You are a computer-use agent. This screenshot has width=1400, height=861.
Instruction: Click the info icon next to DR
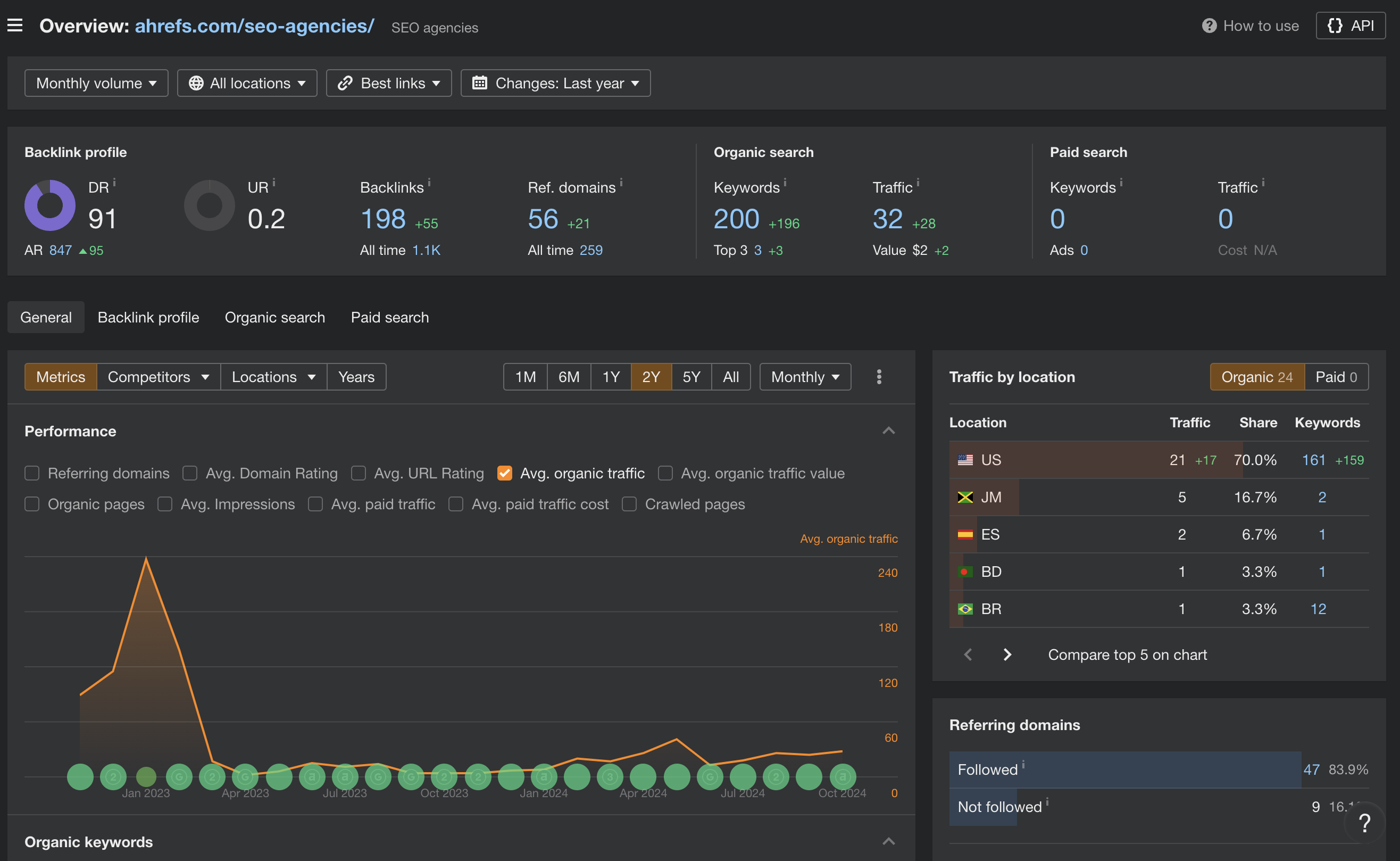[114, 182]
